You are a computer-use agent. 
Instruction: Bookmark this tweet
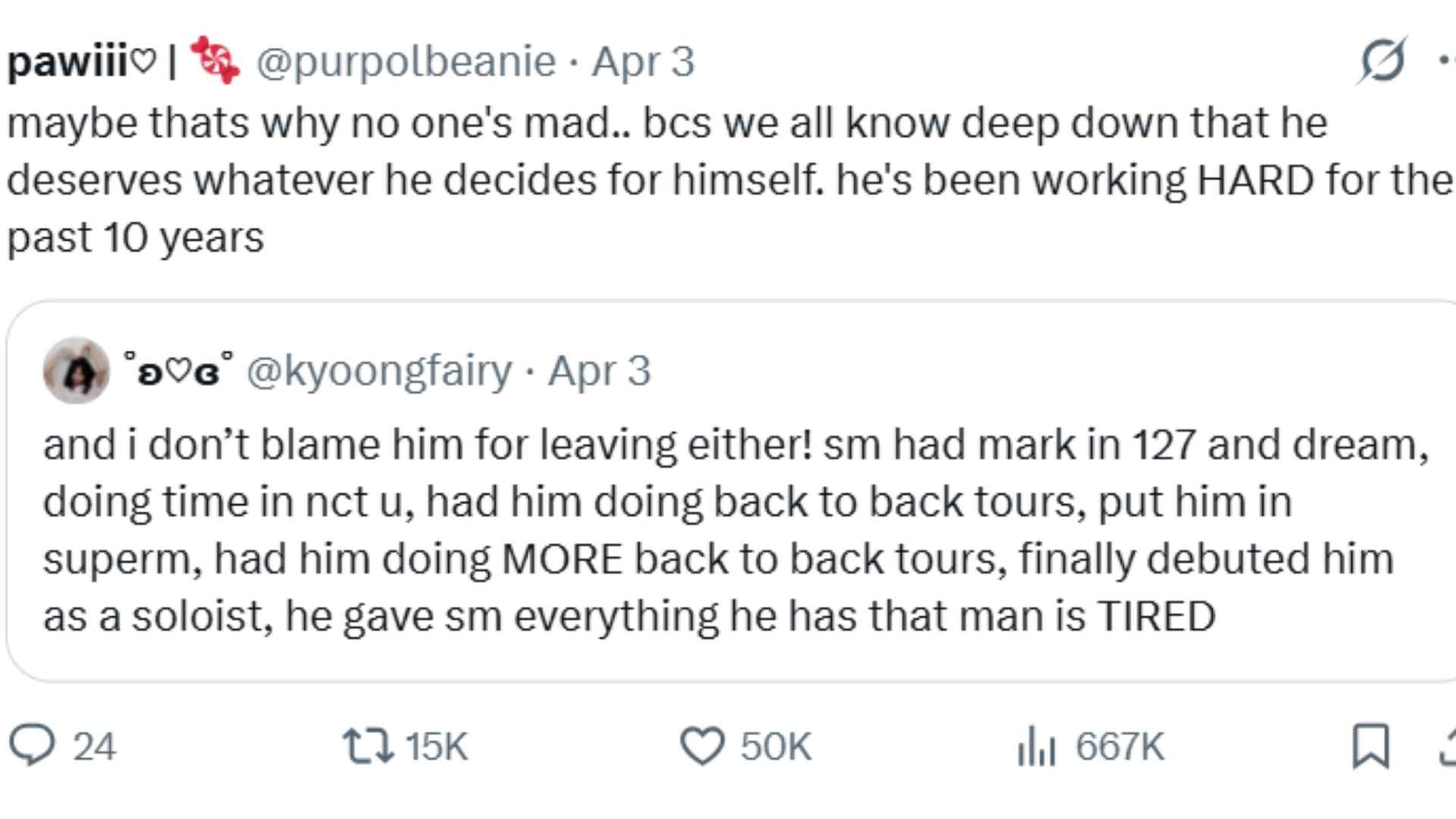(x=1371, y=745)
